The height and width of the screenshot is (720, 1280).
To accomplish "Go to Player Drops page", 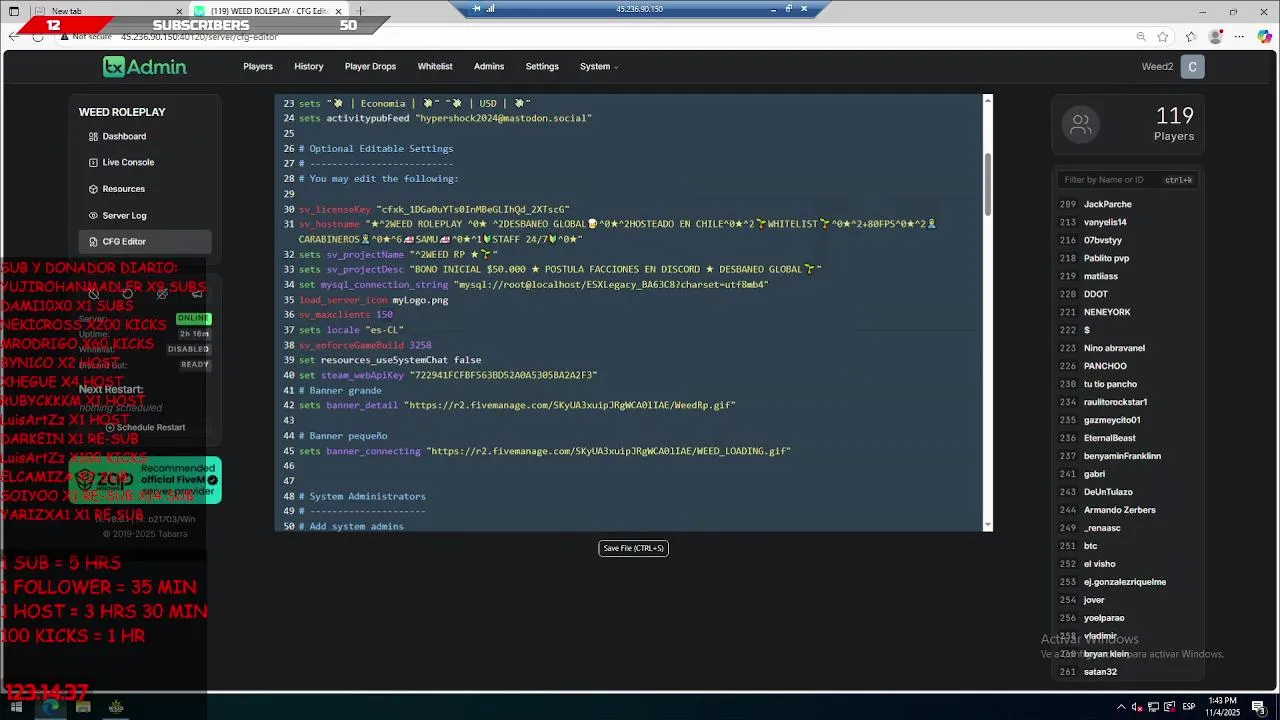I will pos(370,67).
